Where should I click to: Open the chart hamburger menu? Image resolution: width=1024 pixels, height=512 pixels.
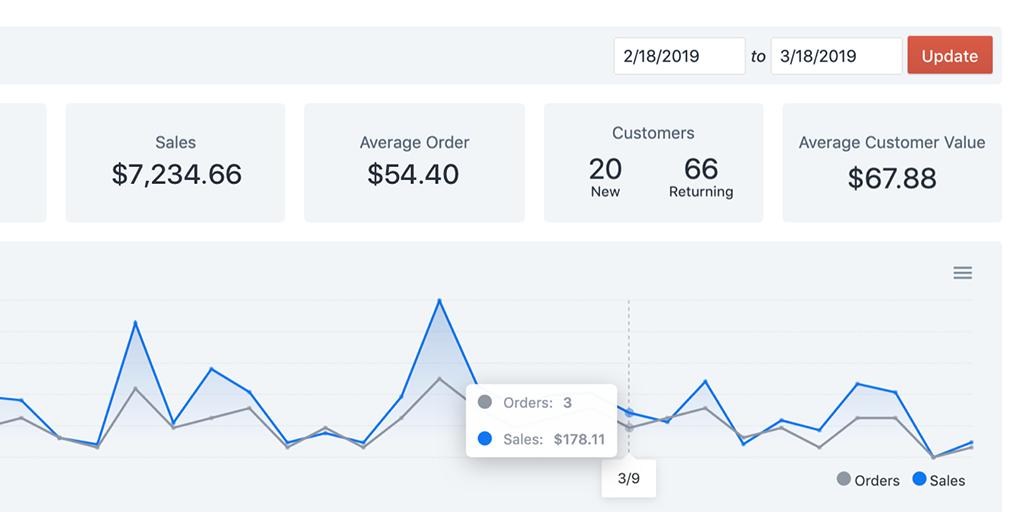962,273
